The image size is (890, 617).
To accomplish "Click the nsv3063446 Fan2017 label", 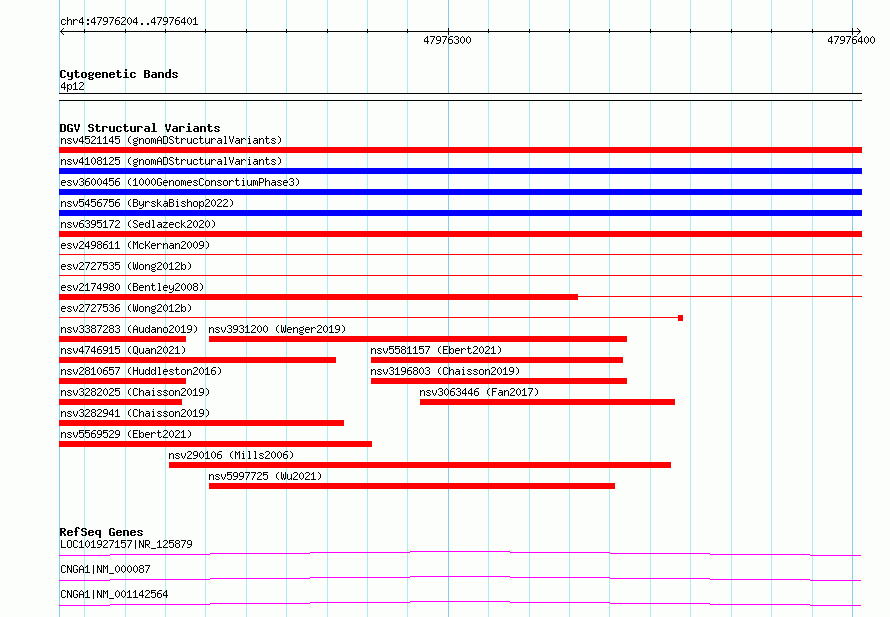I will tap(479, 392).
